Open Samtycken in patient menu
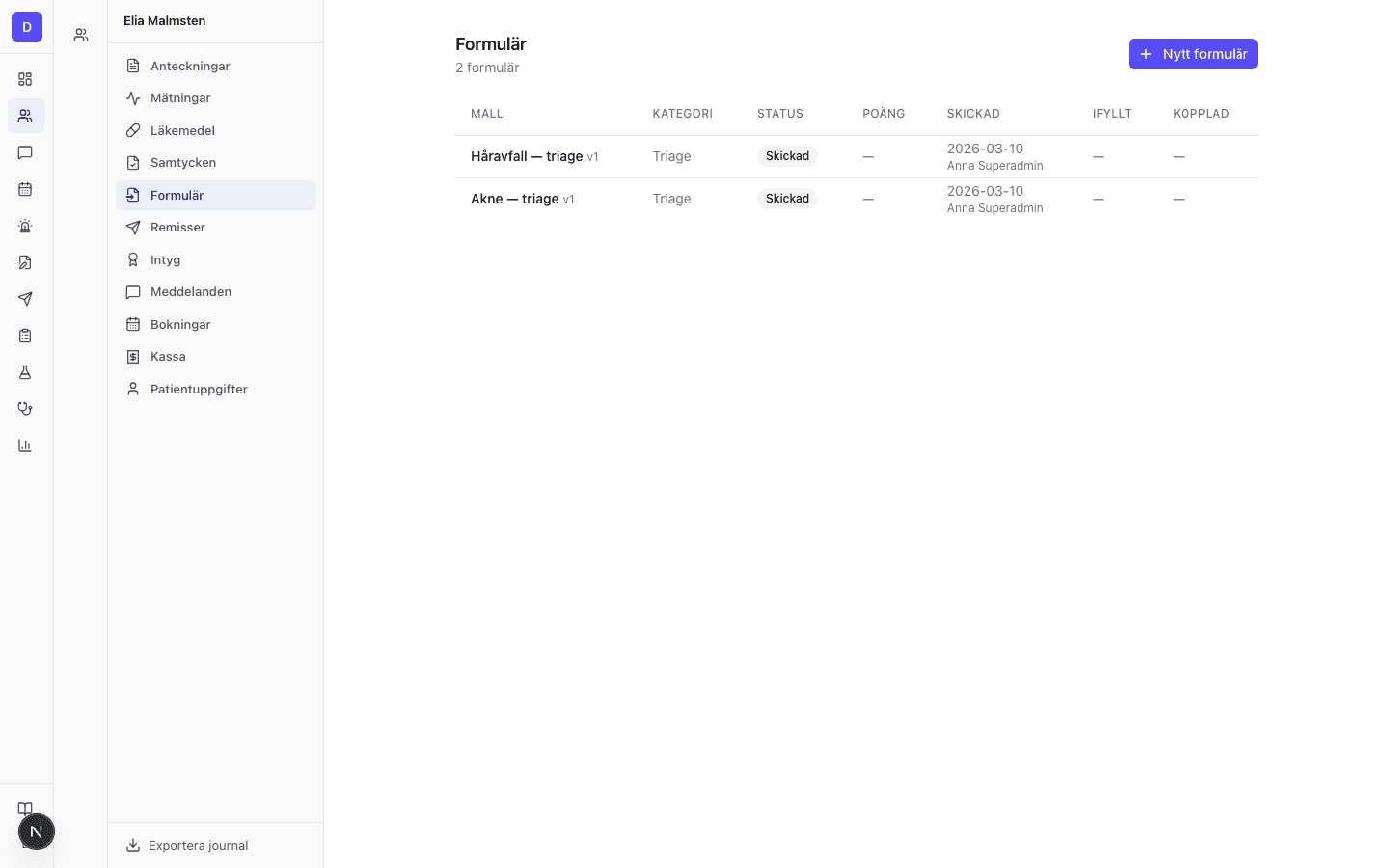The width and height of the screenshot is (1389, 868). click(183, 163)
